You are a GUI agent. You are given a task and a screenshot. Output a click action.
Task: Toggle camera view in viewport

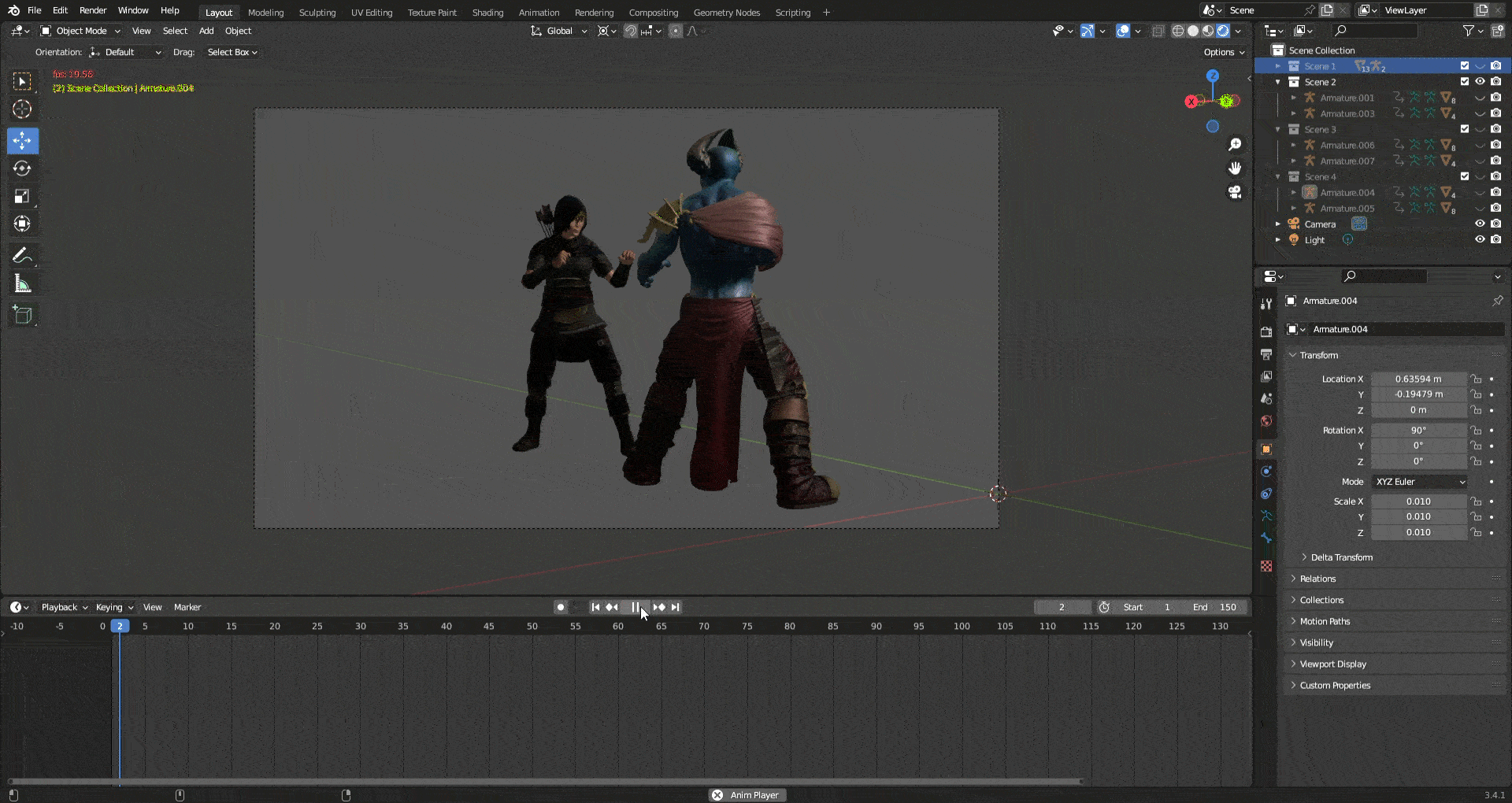click(x=1235, y=192)
